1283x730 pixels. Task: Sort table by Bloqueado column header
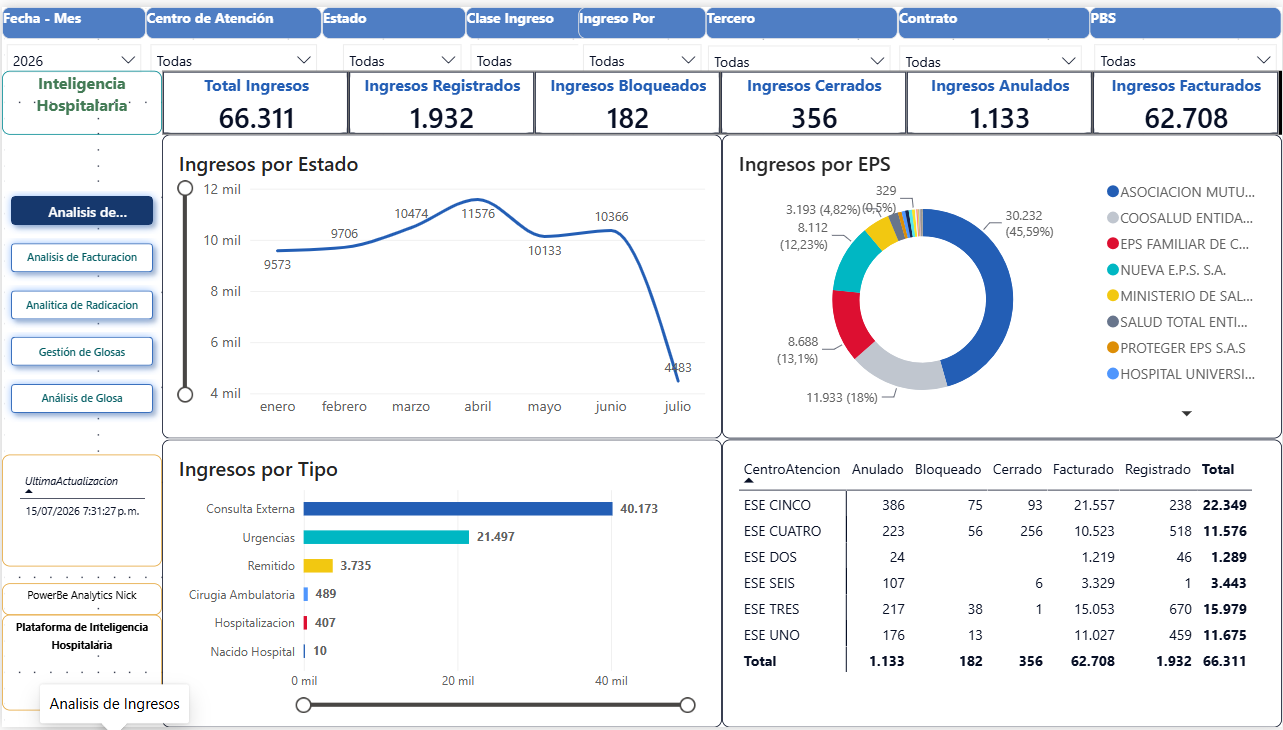(948, 469)
